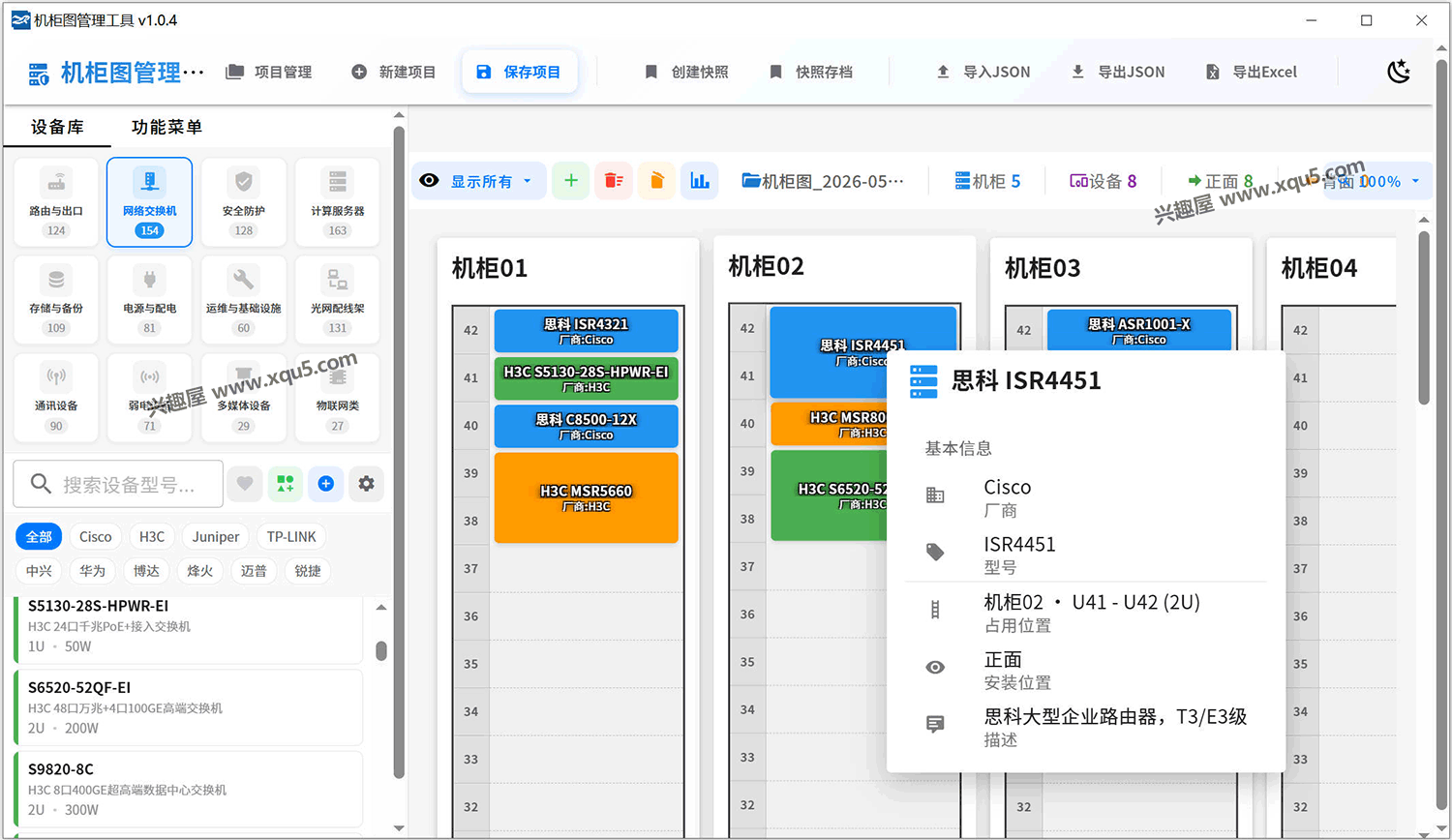Toggle dark mode moon icon
The height and width of the screenshot is (840, 1452).
coord(1398,72)
